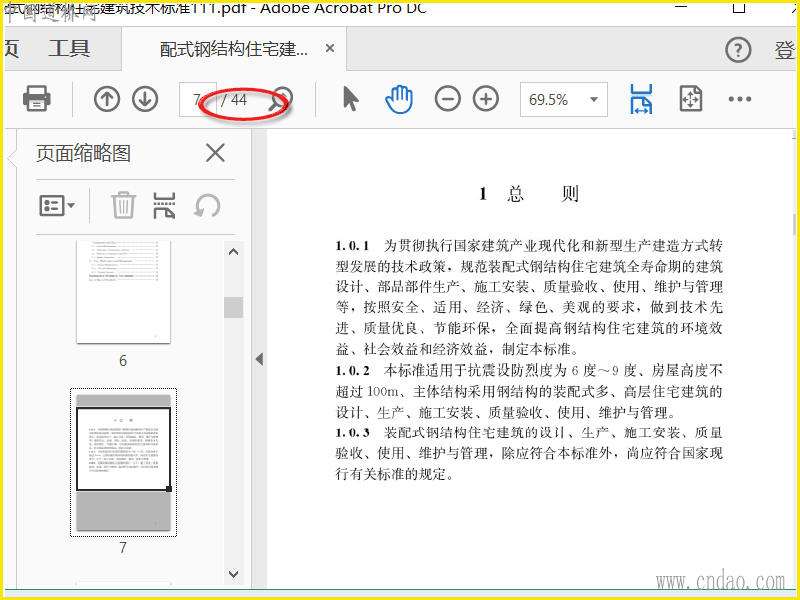
Task: Open thumbnail options dropdown menu
Action: tap(57, 206)
